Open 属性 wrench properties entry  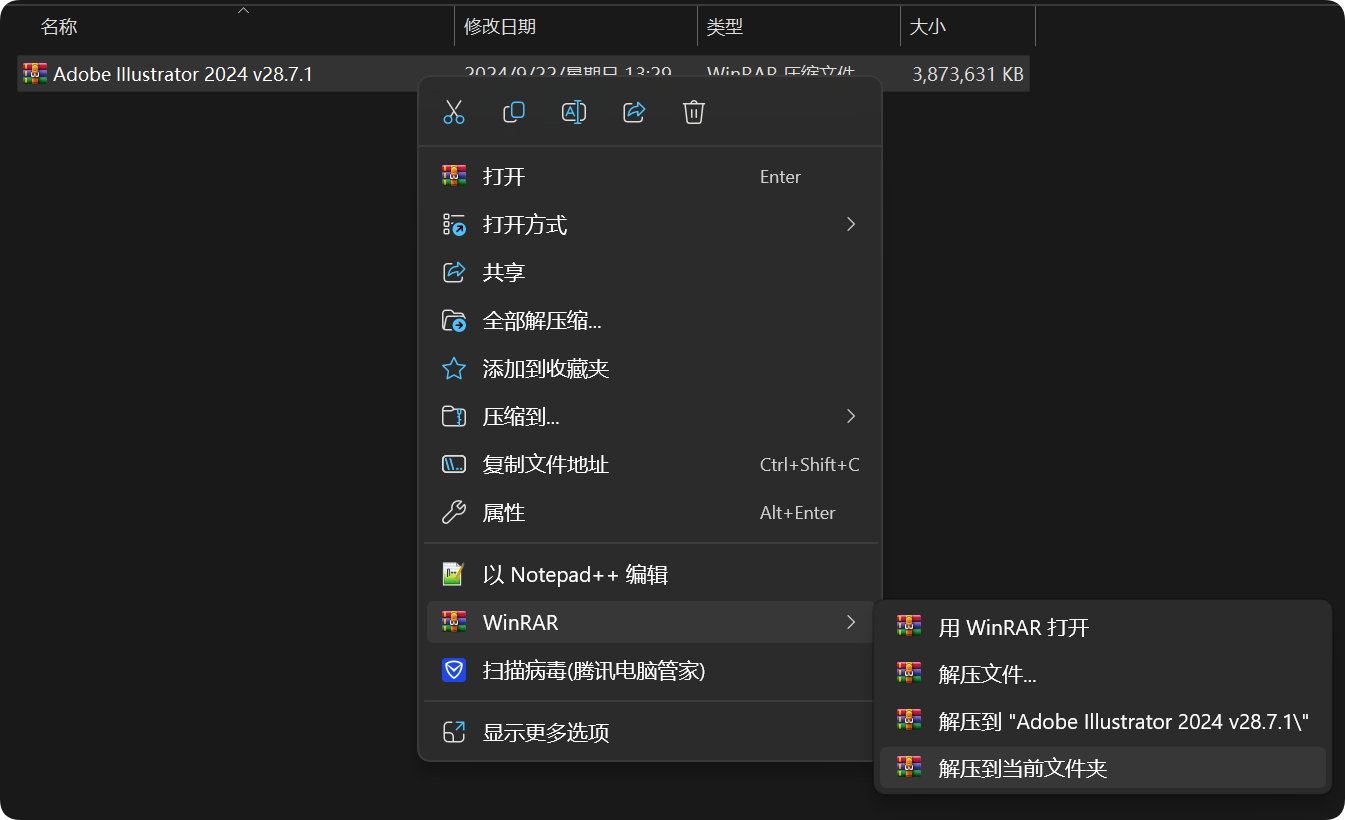[x=504, y=513]
